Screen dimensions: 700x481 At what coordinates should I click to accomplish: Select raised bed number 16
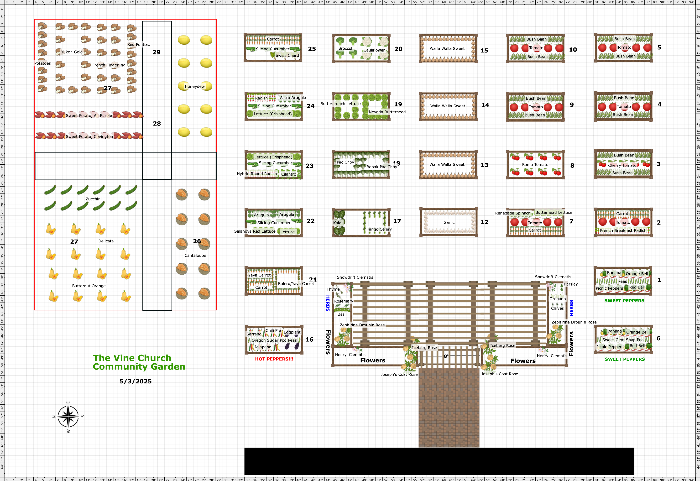coord(274,339)
